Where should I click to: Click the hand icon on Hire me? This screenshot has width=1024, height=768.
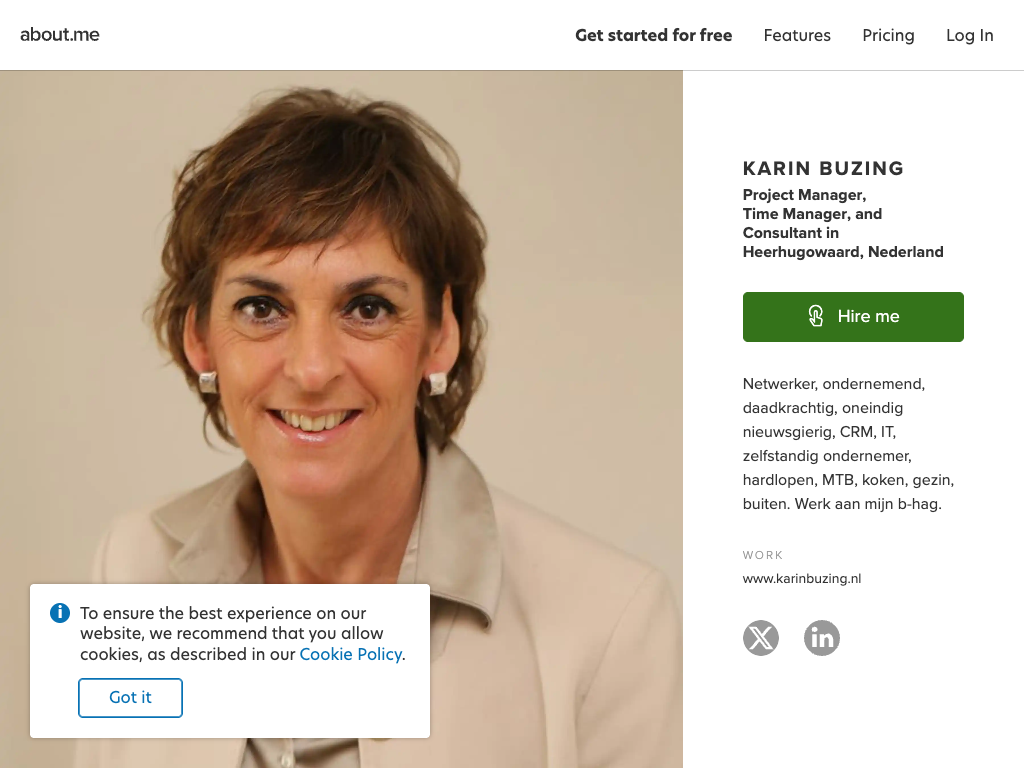coord(816,316)
